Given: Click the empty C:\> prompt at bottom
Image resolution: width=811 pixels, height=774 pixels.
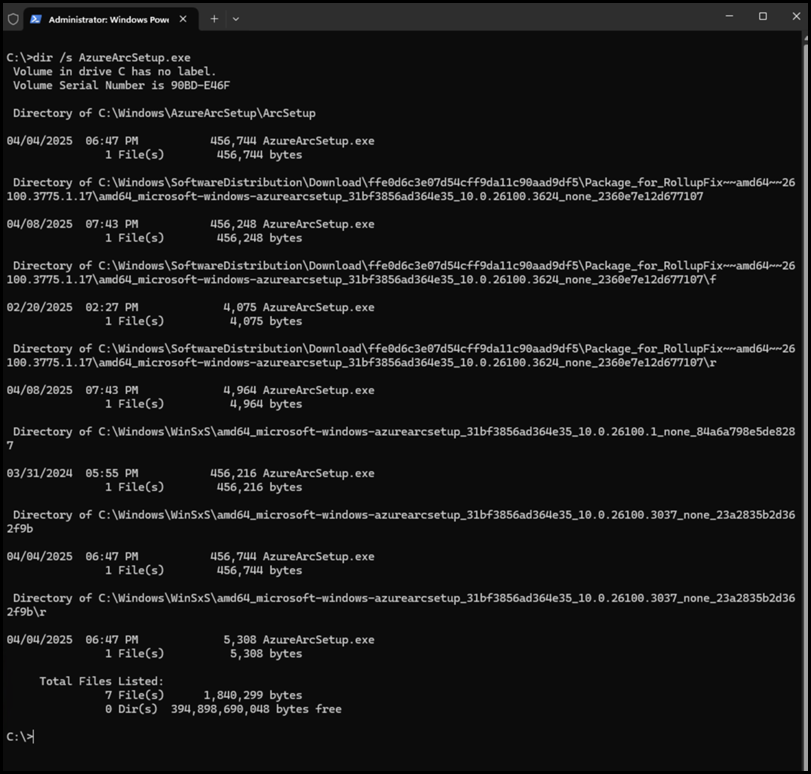Looking at the screenshot, I should pos(20,737).
